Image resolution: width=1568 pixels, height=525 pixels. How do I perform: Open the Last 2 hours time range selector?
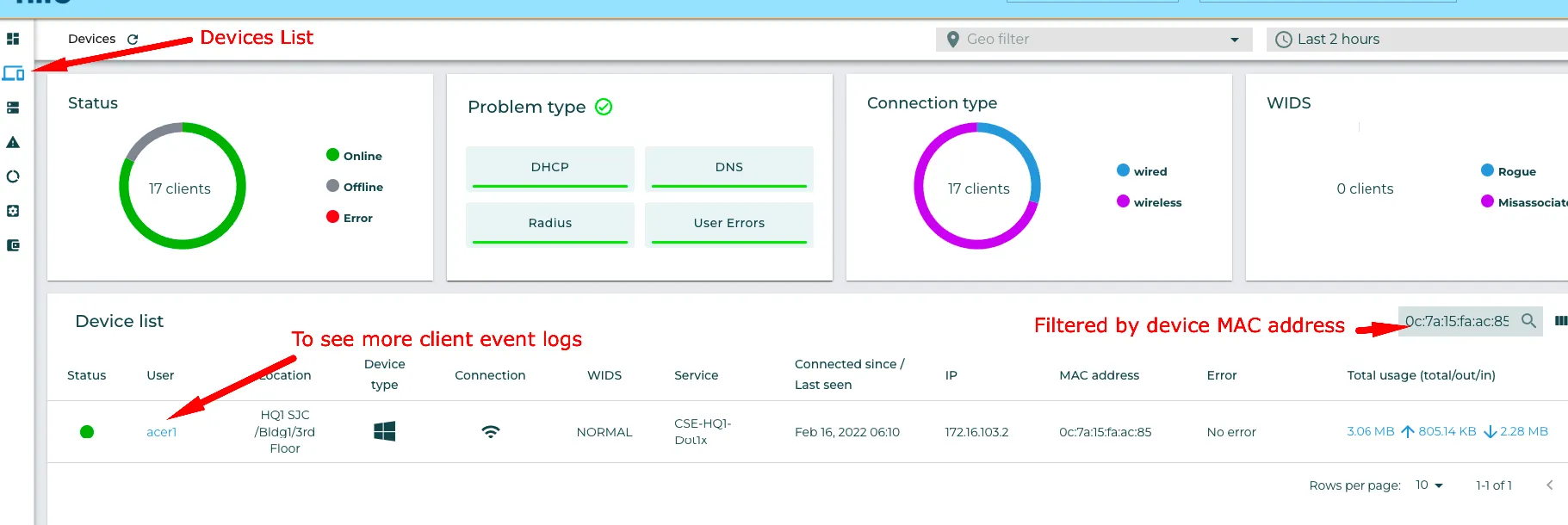1416,40
